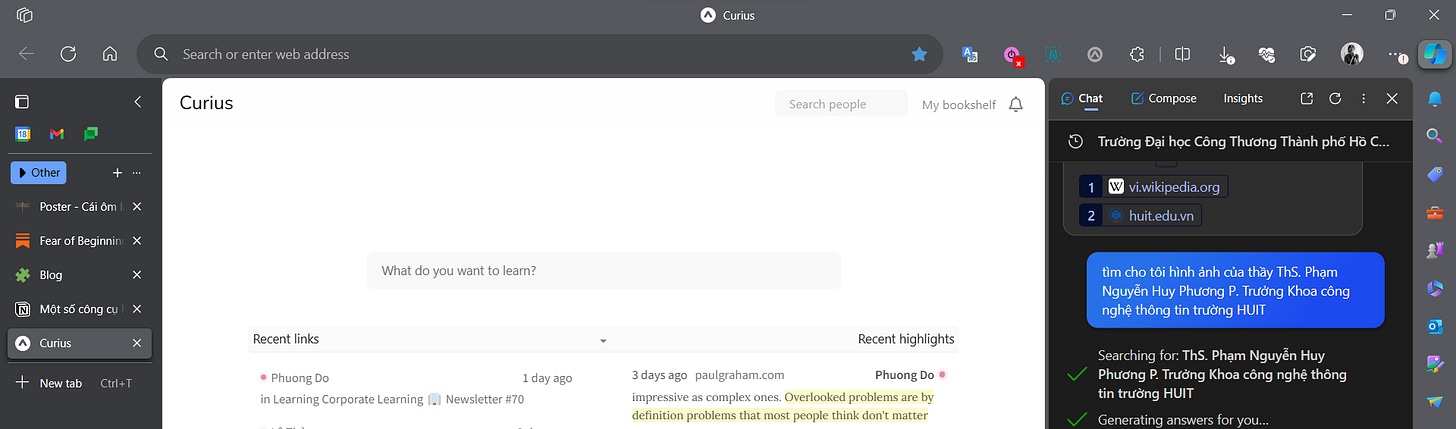The image size is (1456, 429).
Task: Collapse the Other tab group
Action: [38, 172]
